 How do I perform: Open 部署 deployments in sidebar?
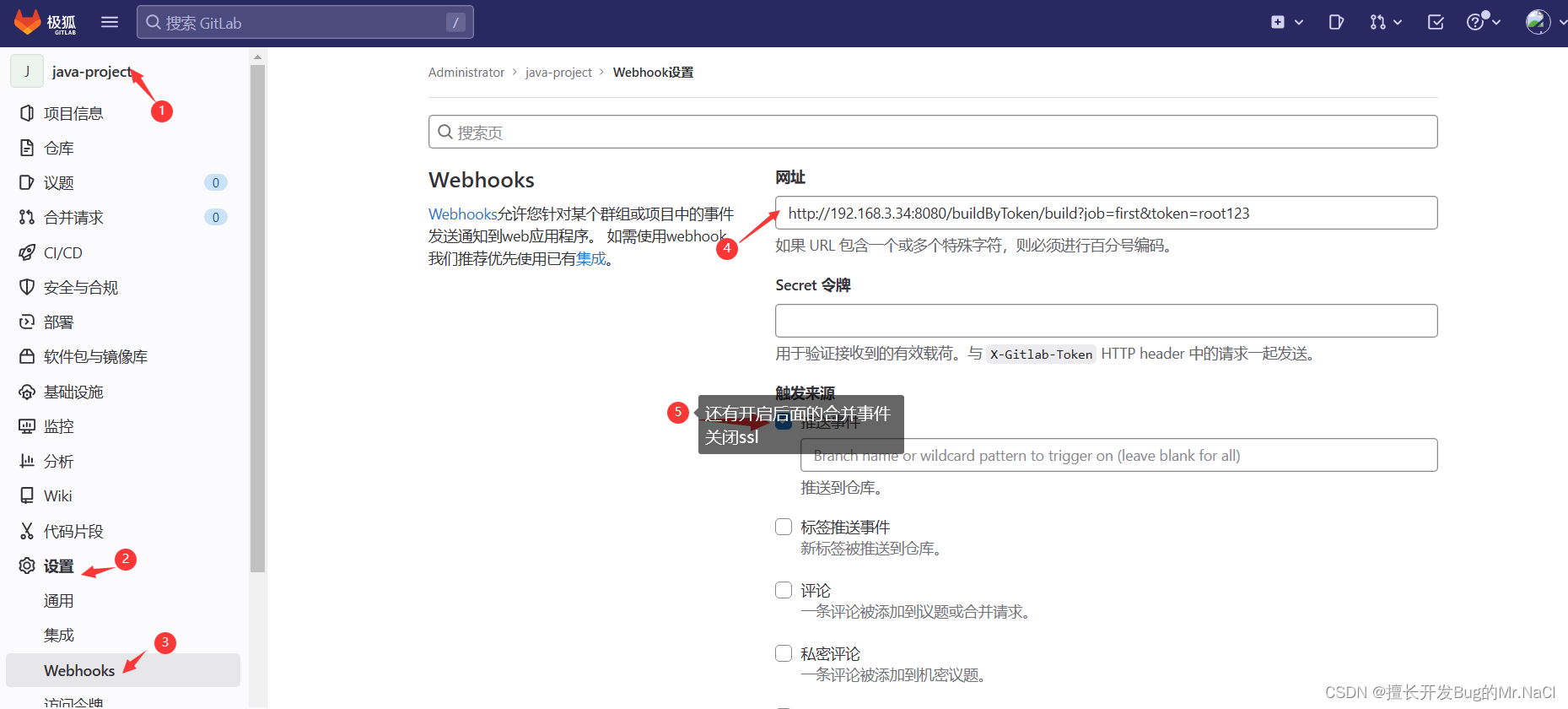tap(123, 322)
